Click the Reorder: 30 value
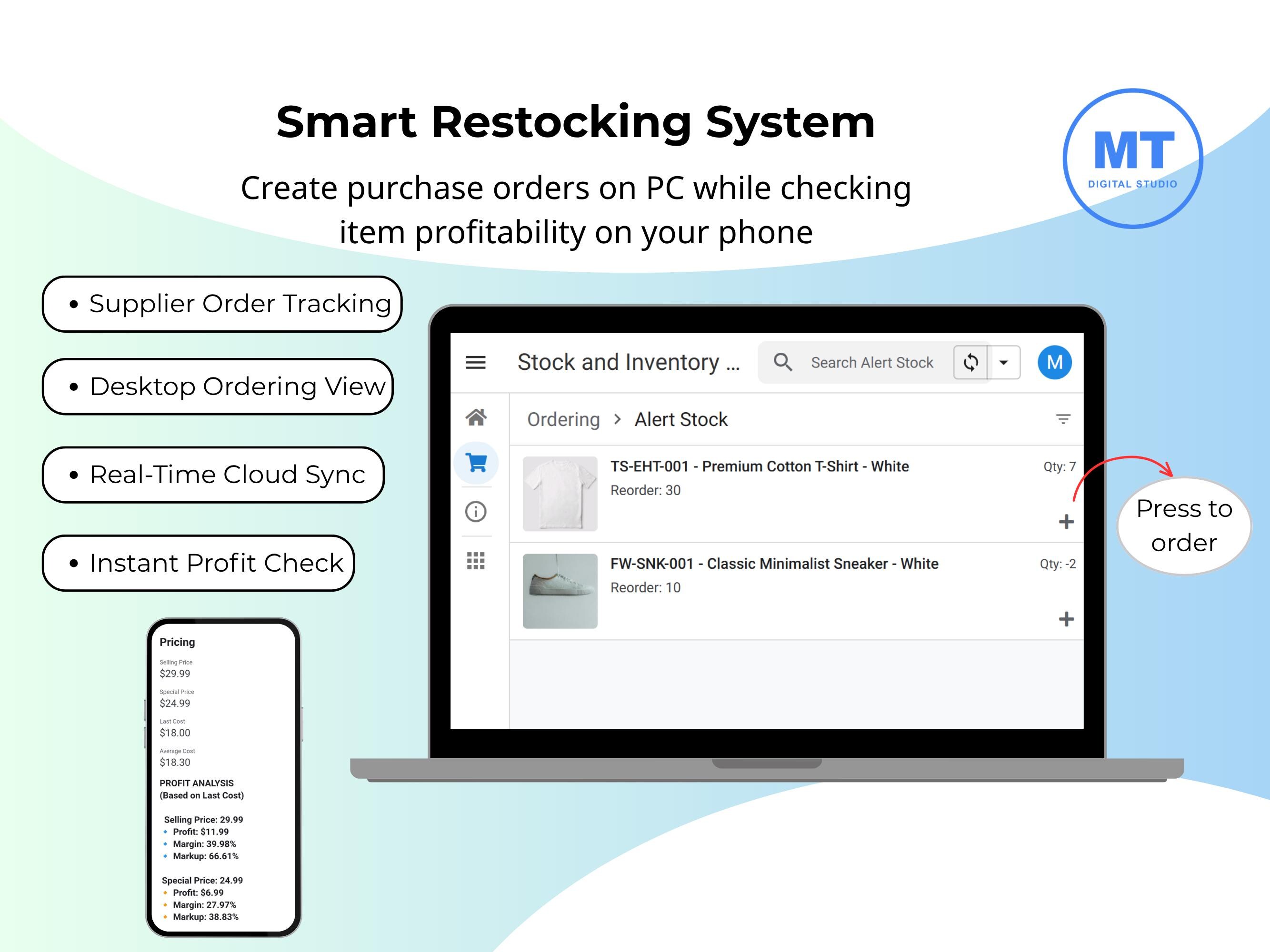Screen dimensions: 1270x952 pyautogui.click(x=645, y=491)
